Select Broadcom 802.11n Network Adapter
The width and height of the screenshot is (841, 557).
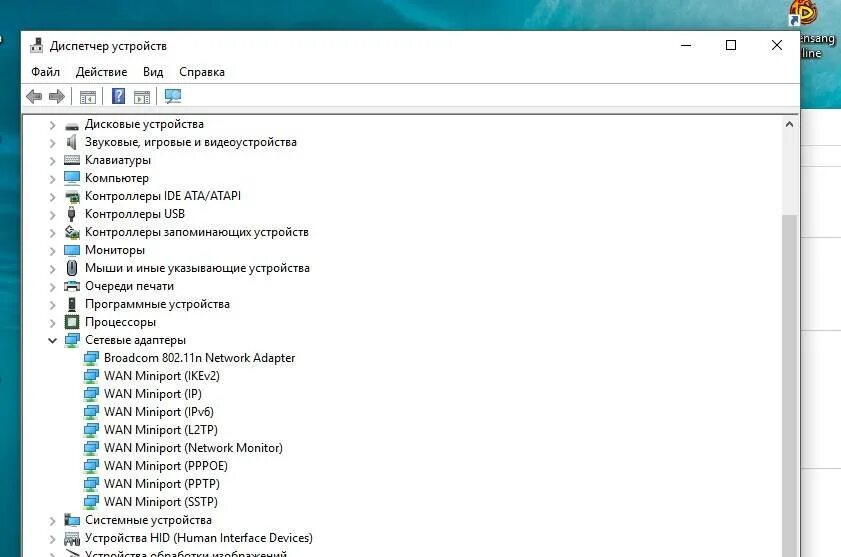[x=200, y=358]
